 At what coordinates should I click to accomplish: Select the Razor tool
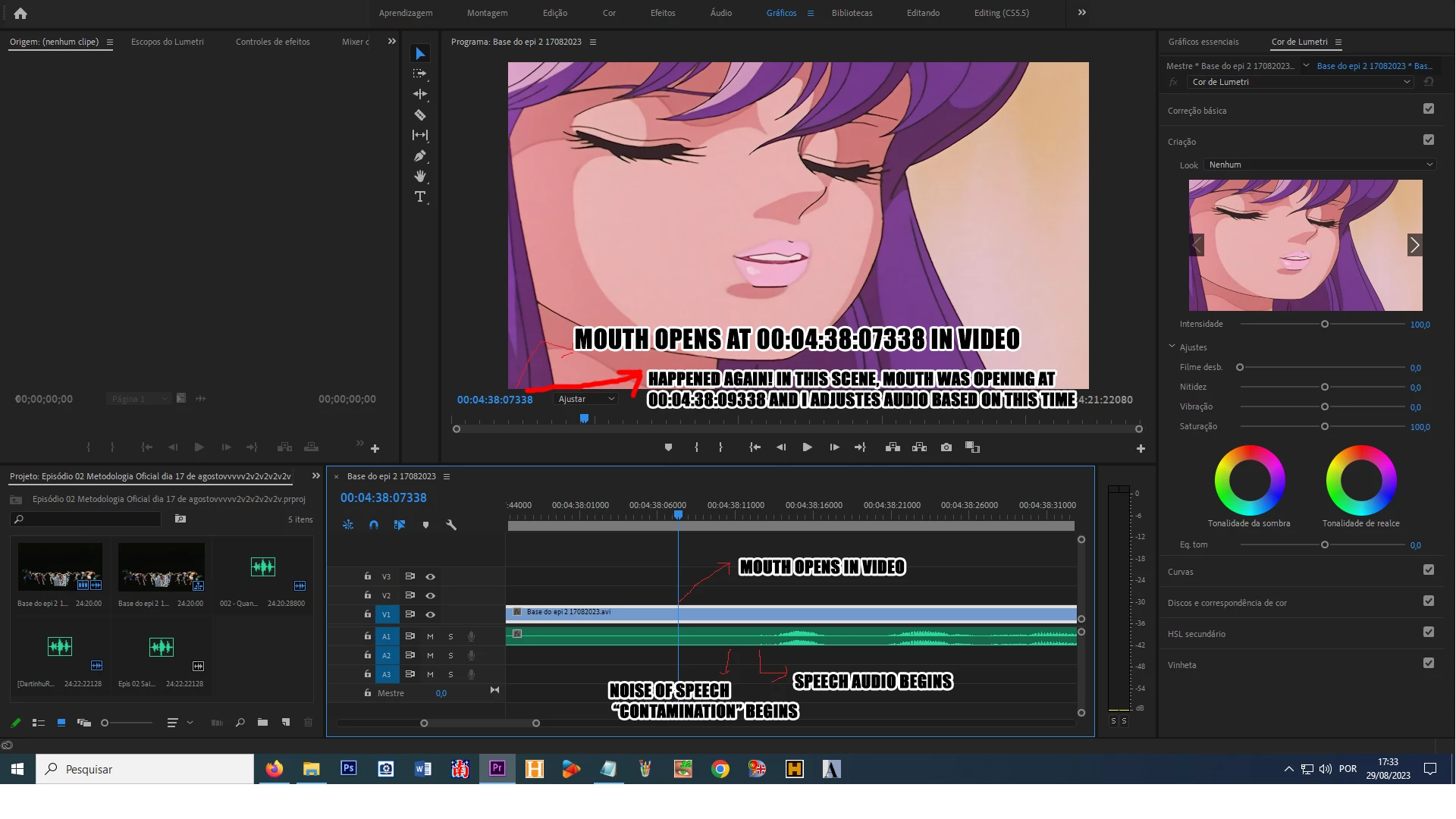pyautogui.click(x=420, y=115)
